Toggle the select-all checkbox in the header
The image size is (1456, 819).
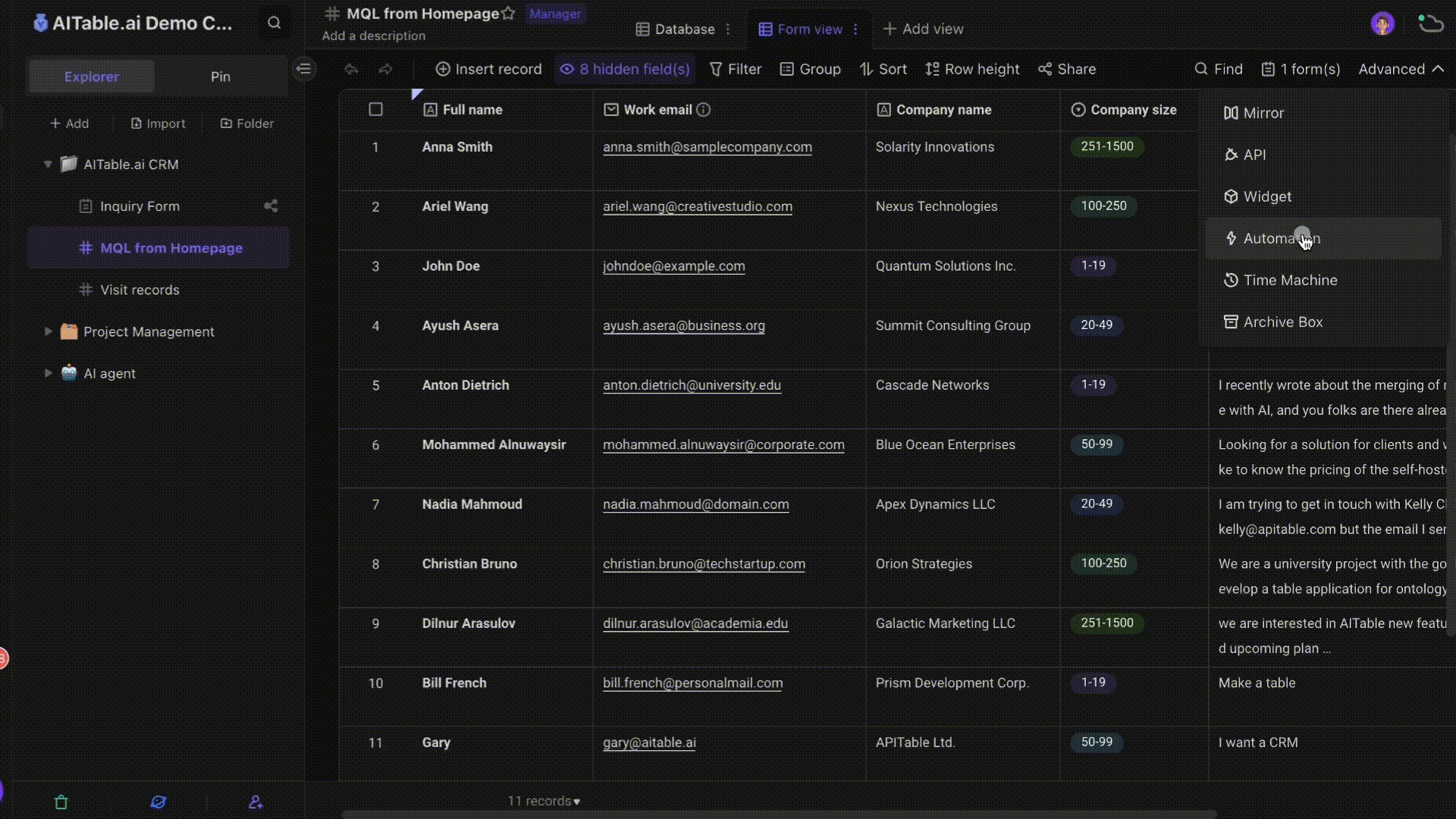(375, 109)
